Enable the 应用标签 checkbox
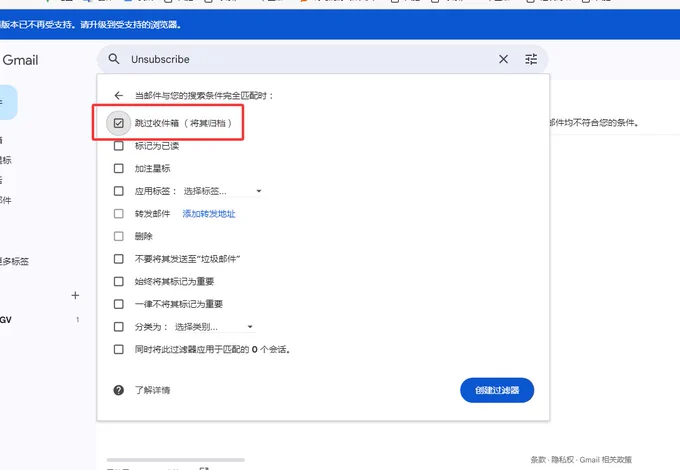680x470 pixels. point(118,191)
